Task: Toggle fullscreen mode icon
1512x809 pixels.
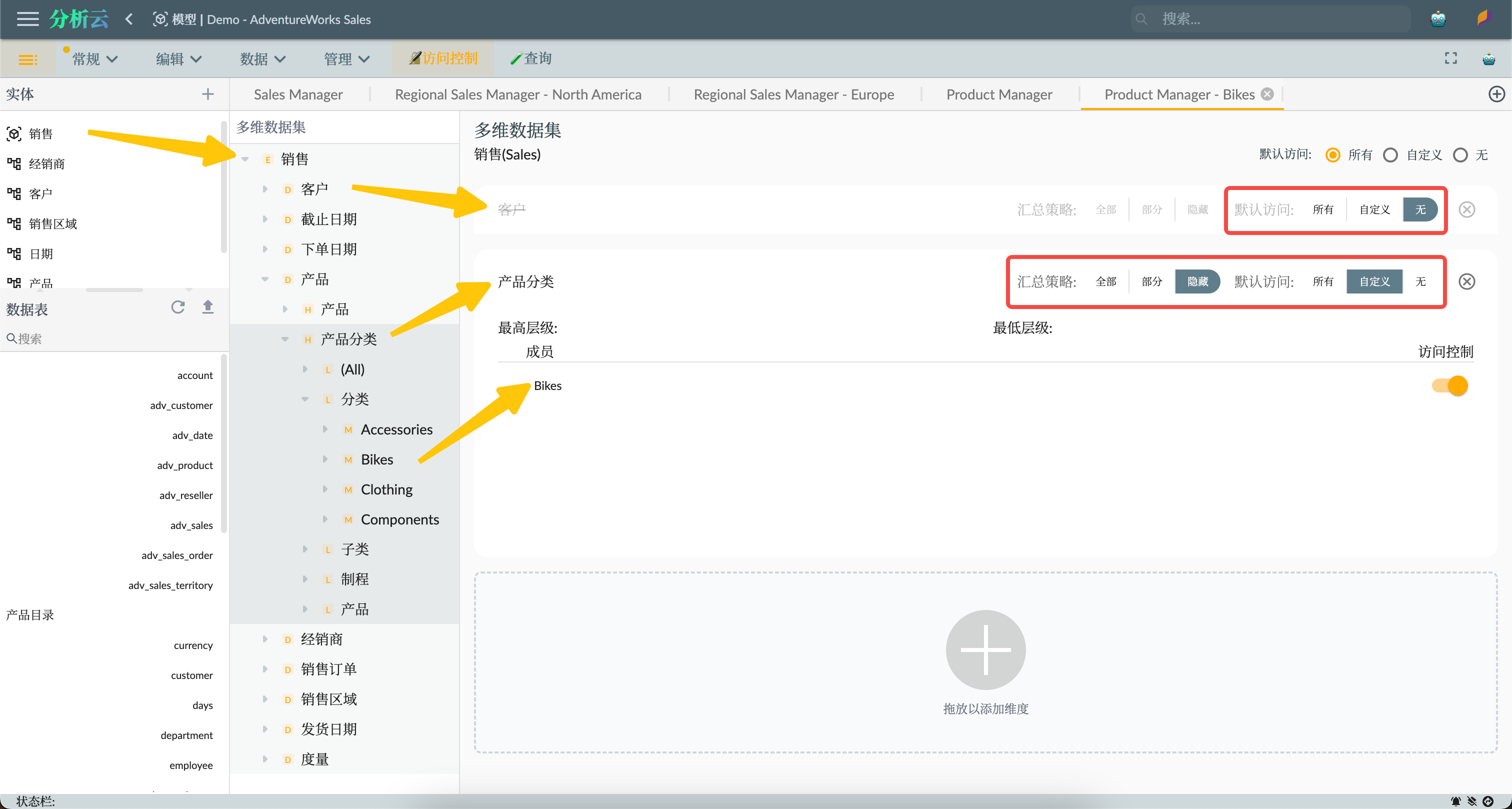Action: pos(1450,58)
